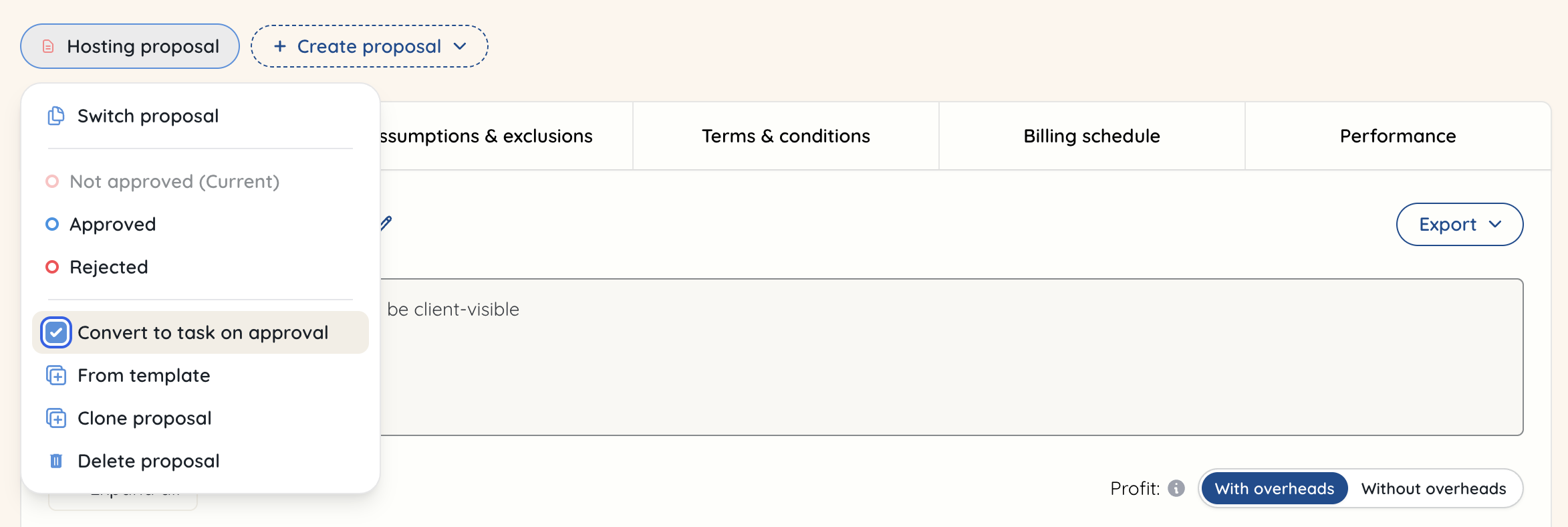
Task: Switch to the Billing schedule tab
Action: [1091, 136]
